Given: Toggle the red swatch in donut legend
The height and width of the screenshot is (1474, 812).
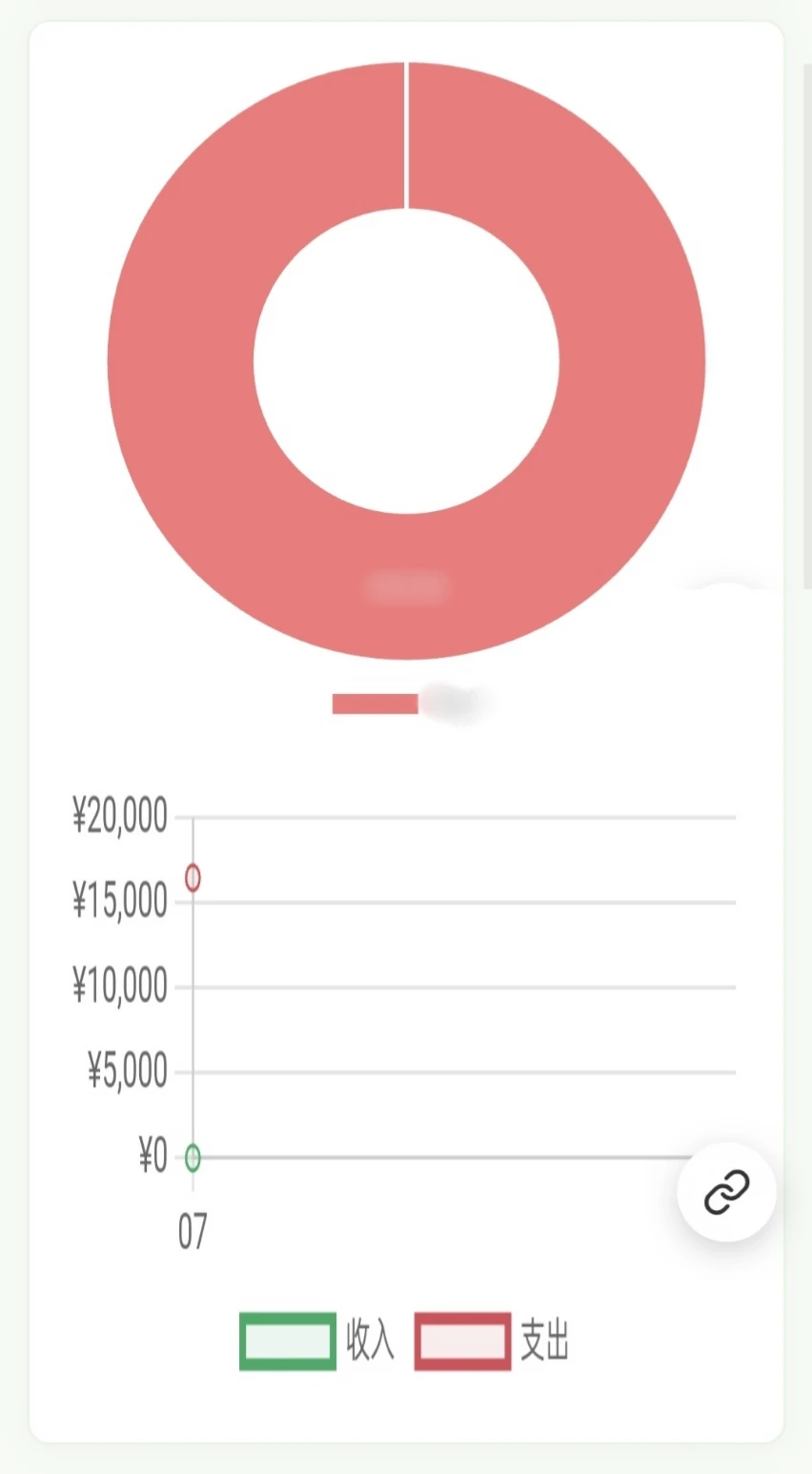Looking at the screenshot, I should coord(375,704).
